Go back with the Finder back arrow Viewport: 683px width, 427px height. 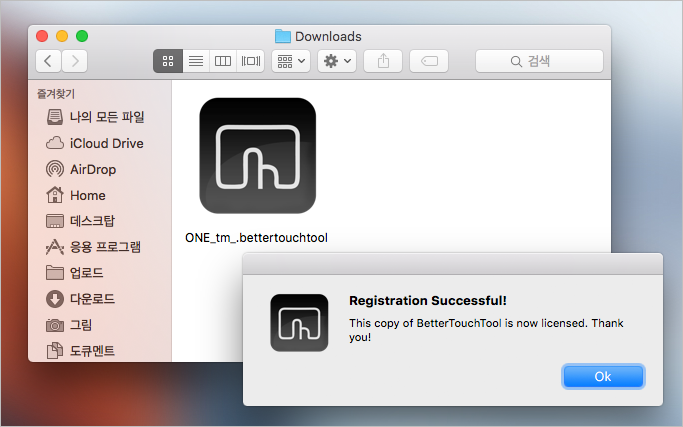click(48, 61)
